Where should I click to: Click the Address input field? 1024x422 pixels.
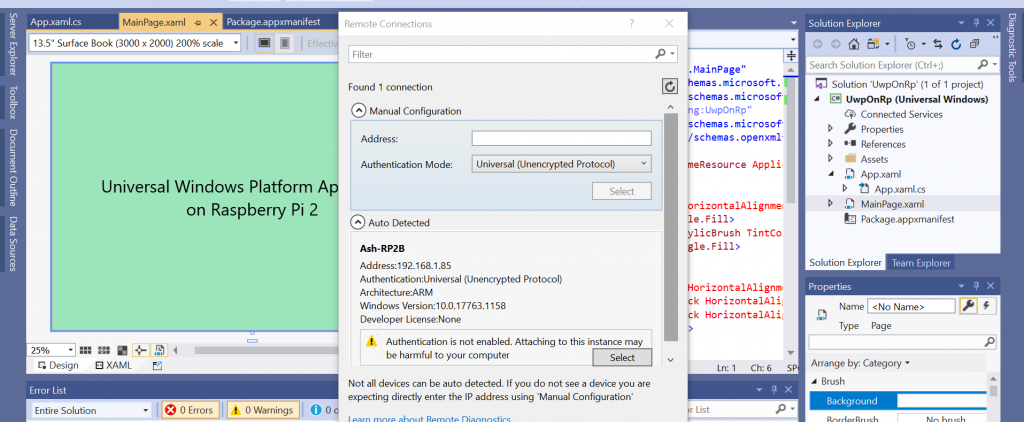tap(562, 138)
